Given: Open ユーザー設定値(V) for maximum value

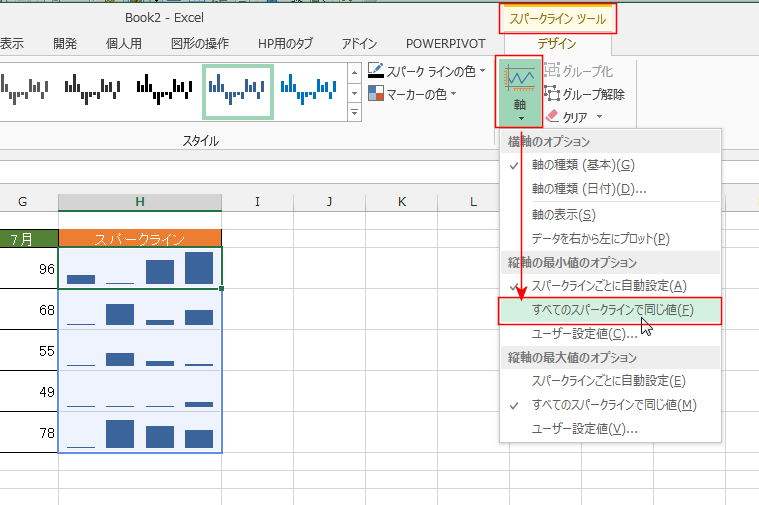Looking at the screenshot, I should (584, 429).
